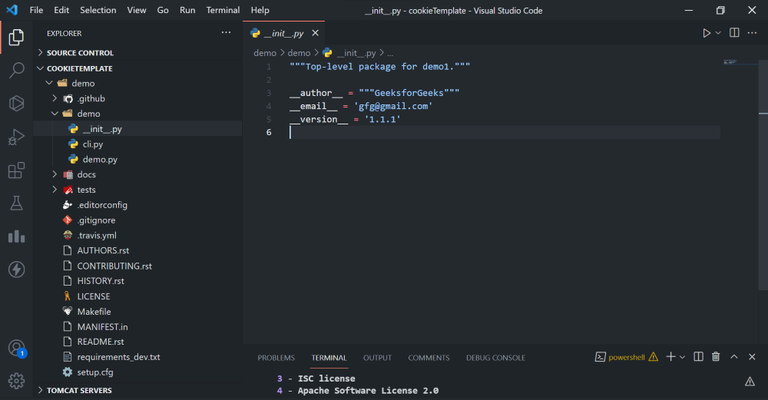Screen dimensions: 768x400
Task: Expand the docs folder
Action: 84,174
